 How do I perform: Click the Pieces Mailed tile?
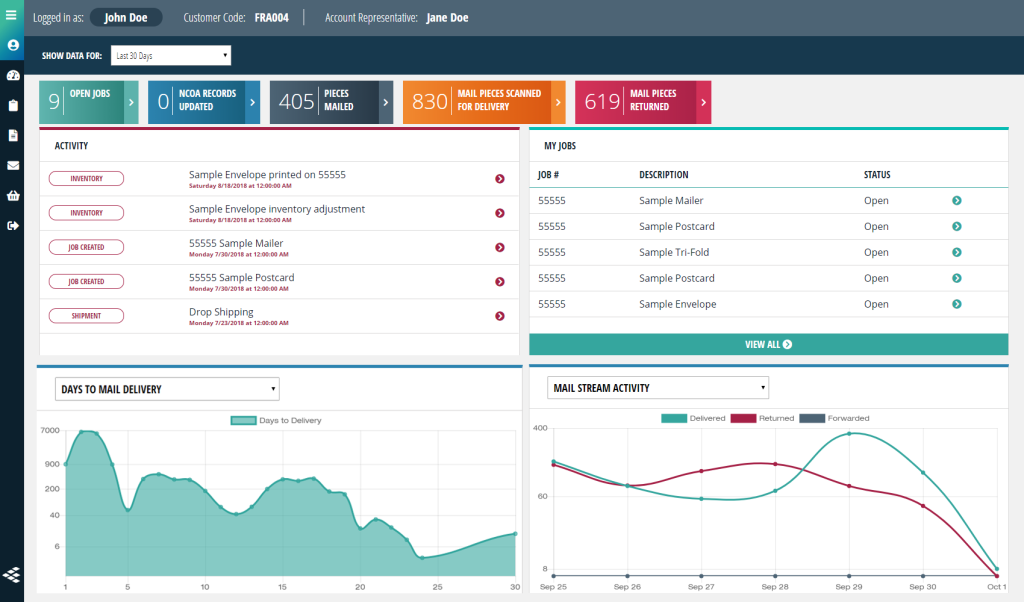point(331,102)
